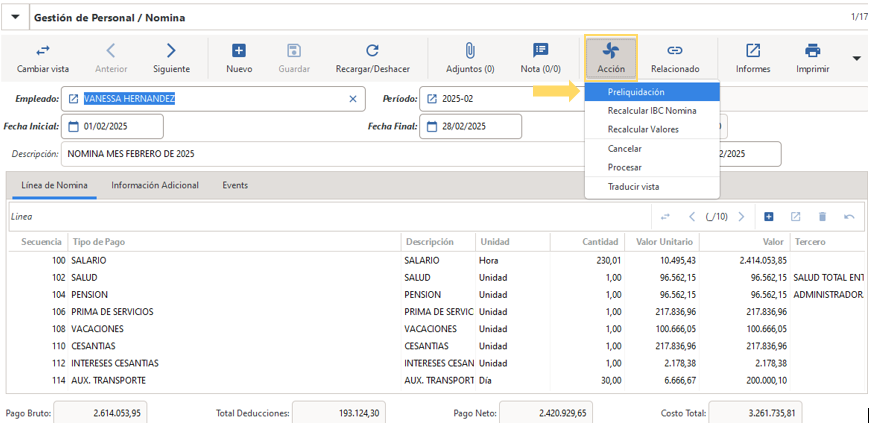Screen dimensions: 869x423
Task: Click the Pago Bruto value field
Action: 101,413
